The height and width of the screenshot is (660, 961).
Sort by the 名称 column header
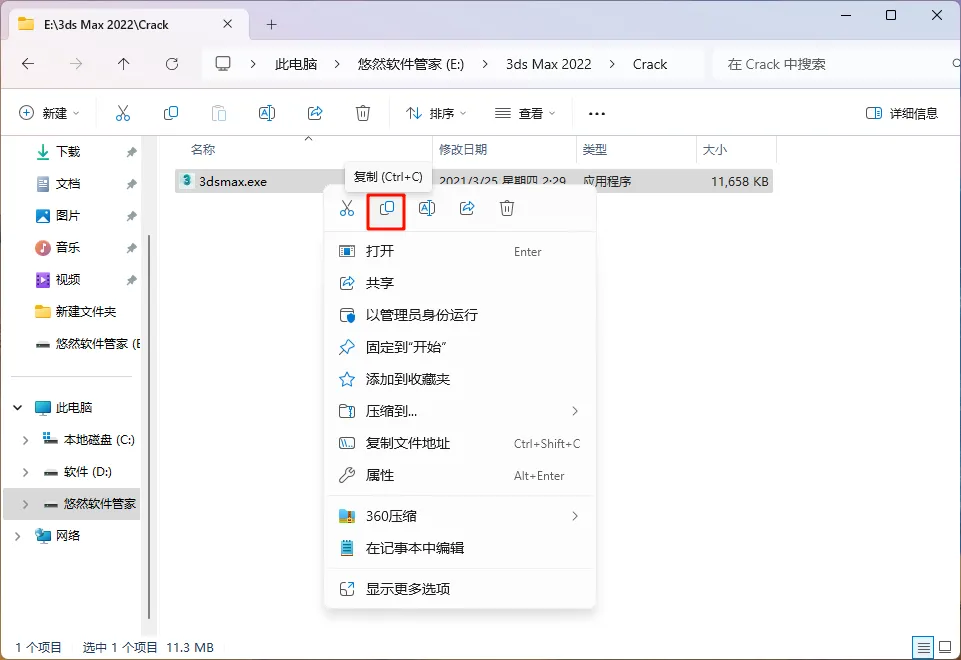pos(203,150)
